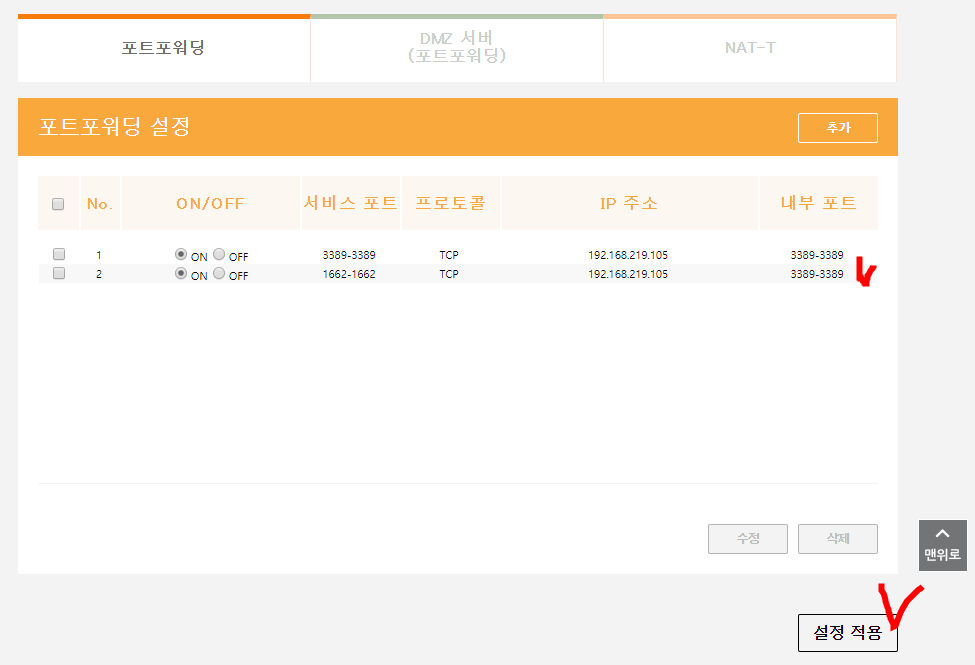Open the NAT-T tab
The image size is (975, 665).
point(750,48)
